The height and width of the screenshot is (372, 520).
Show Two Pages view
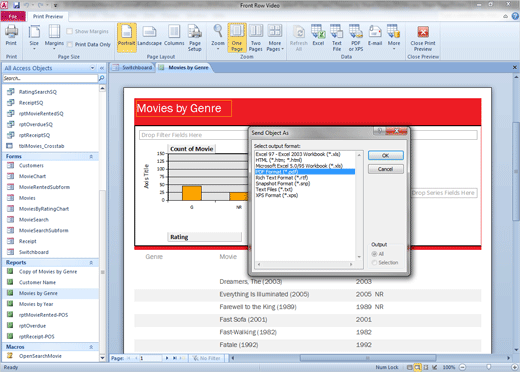pos(256,38)
